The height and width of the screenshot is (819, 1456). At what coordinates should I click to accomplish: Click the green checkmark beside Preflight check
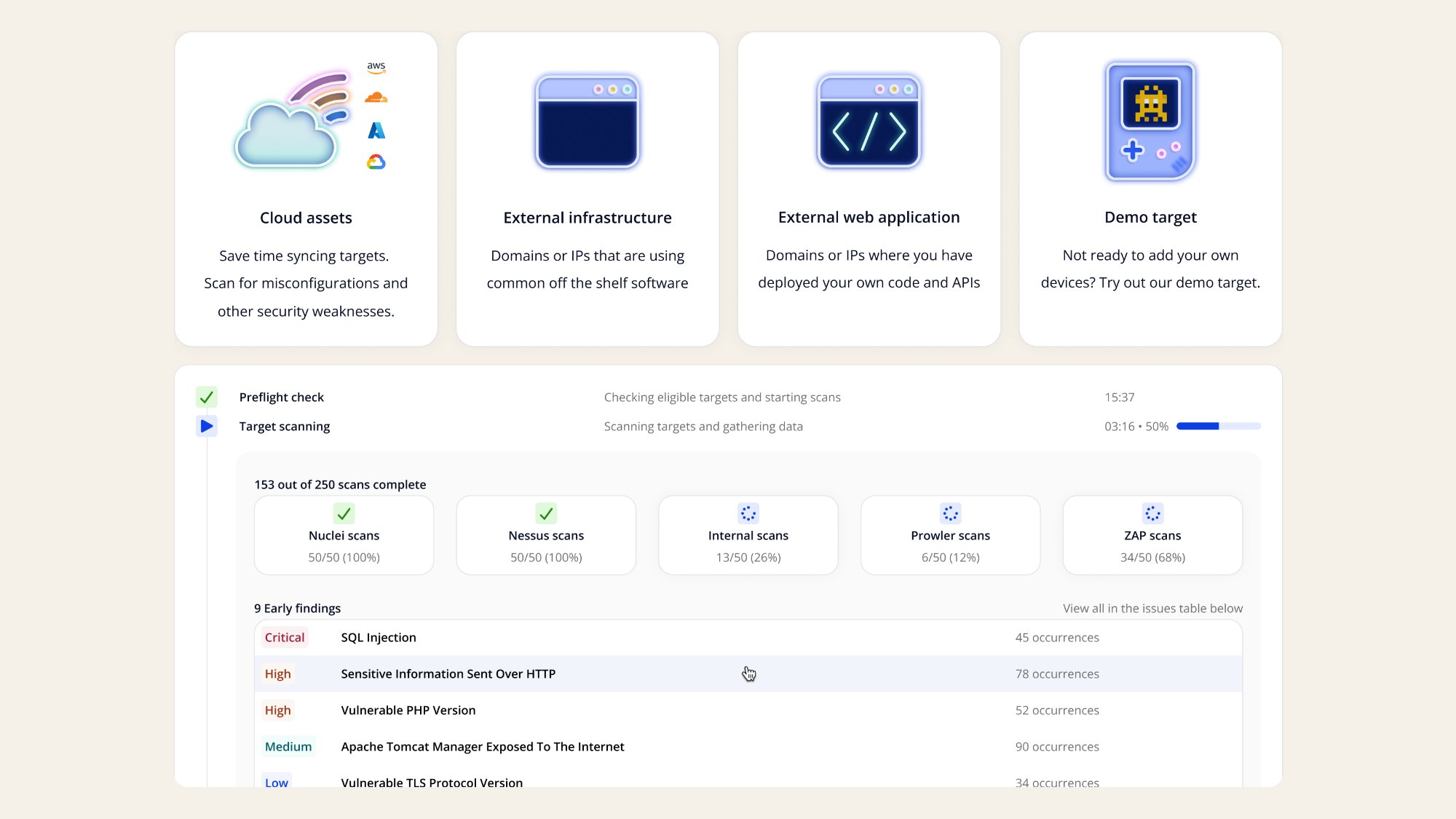click(207, 397)
